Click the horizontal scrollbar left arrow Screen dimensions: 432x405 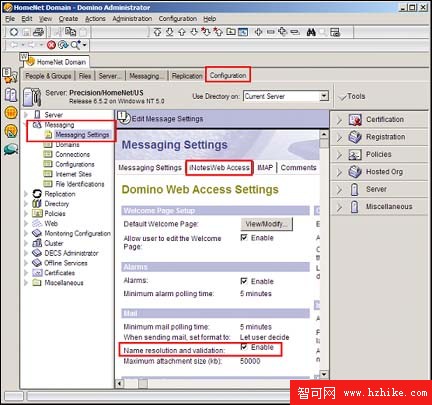[119, 384]
